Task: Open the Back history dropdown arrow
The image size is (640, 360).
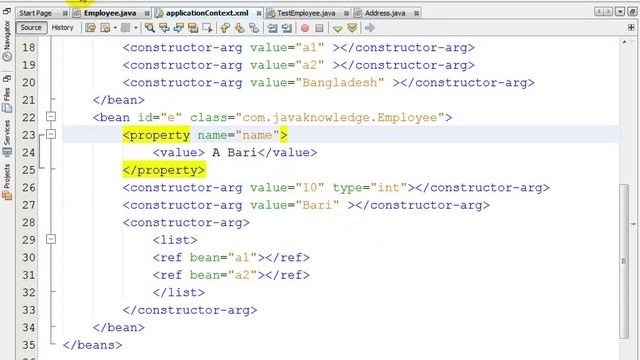Action: pos(115,28)
